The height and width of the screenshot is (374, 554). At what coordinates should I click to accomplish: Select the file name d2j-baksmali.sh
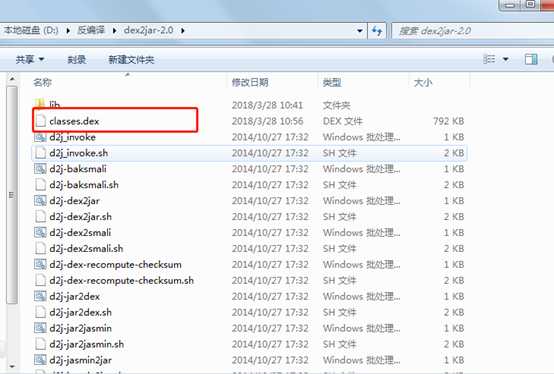pyautogui.click(x=84, y=185)
